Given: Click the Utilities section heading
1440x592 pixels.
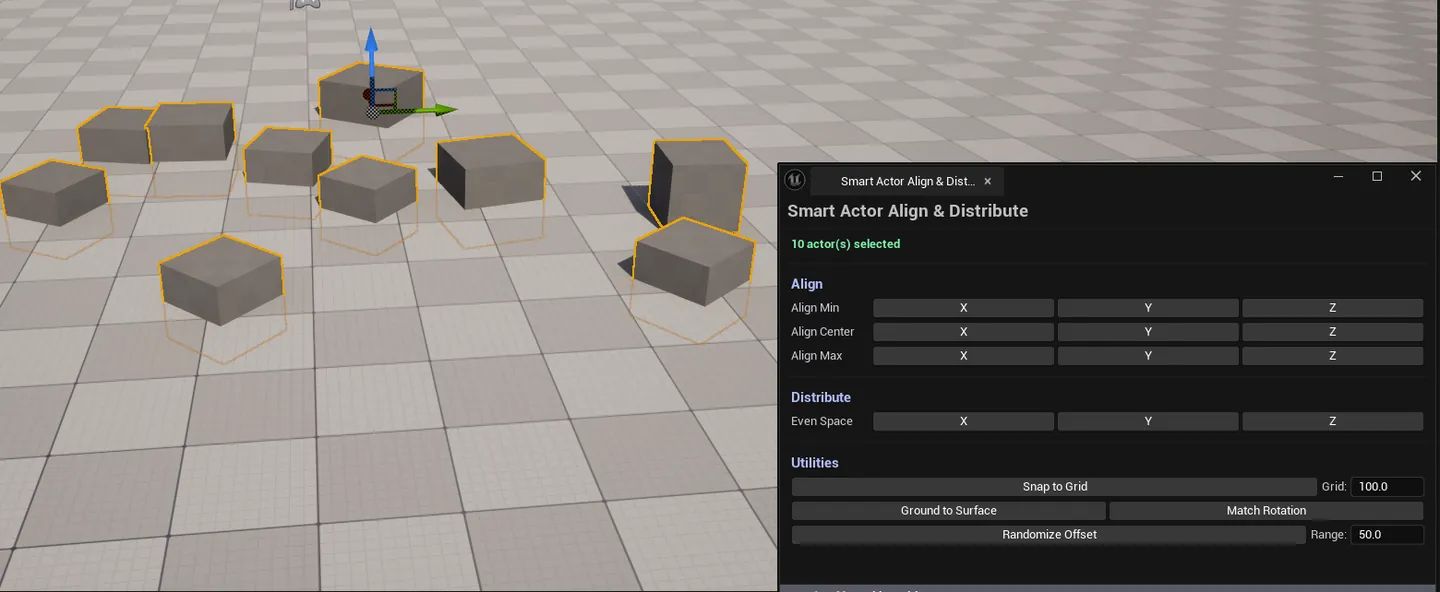Looking at the screenshot, I should pyautogui.click(x=815, y=463).
